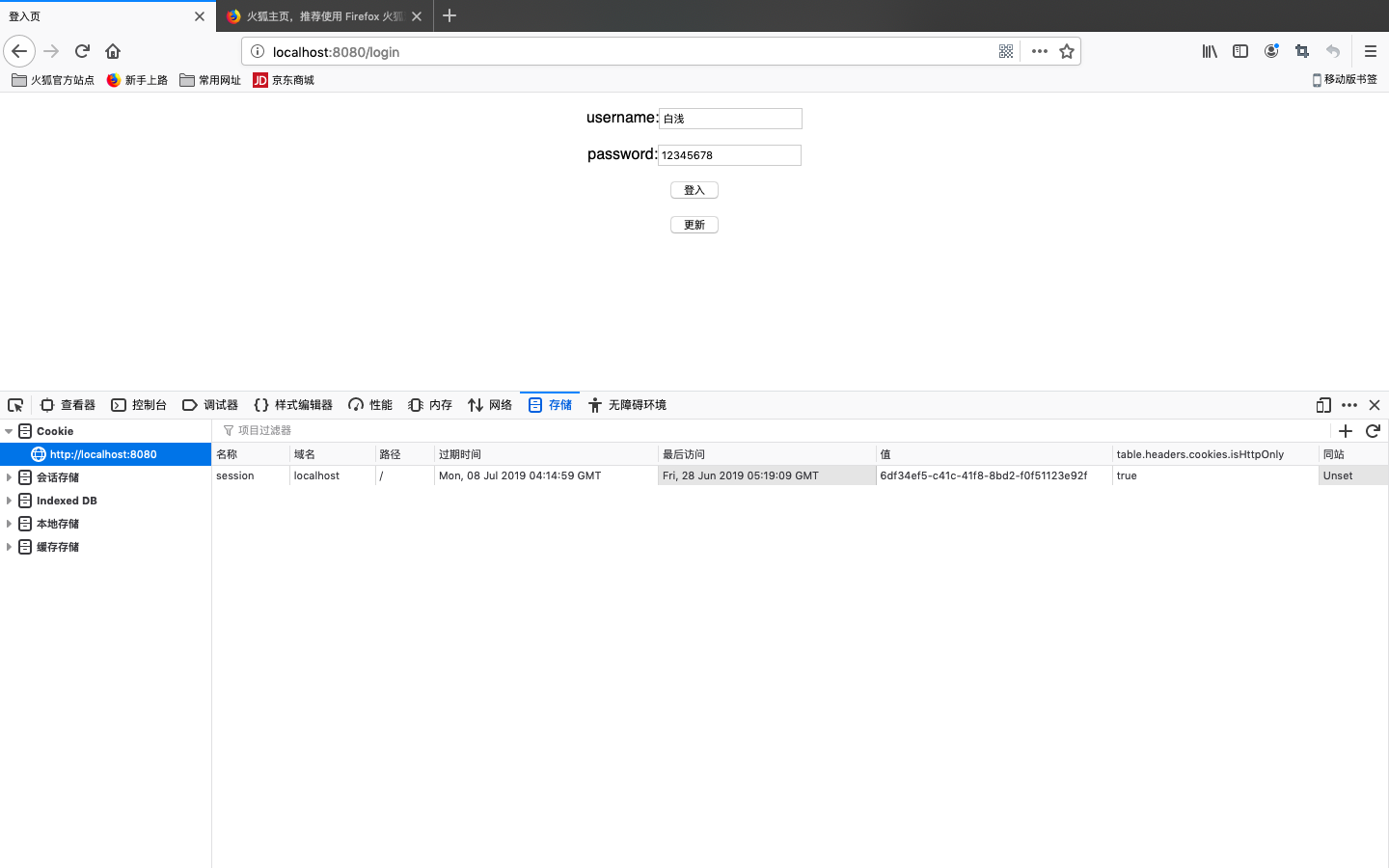Open 新手上路 bookmark
The width and height of the screenshot is (1389, 868).
[x=137, y=80]
